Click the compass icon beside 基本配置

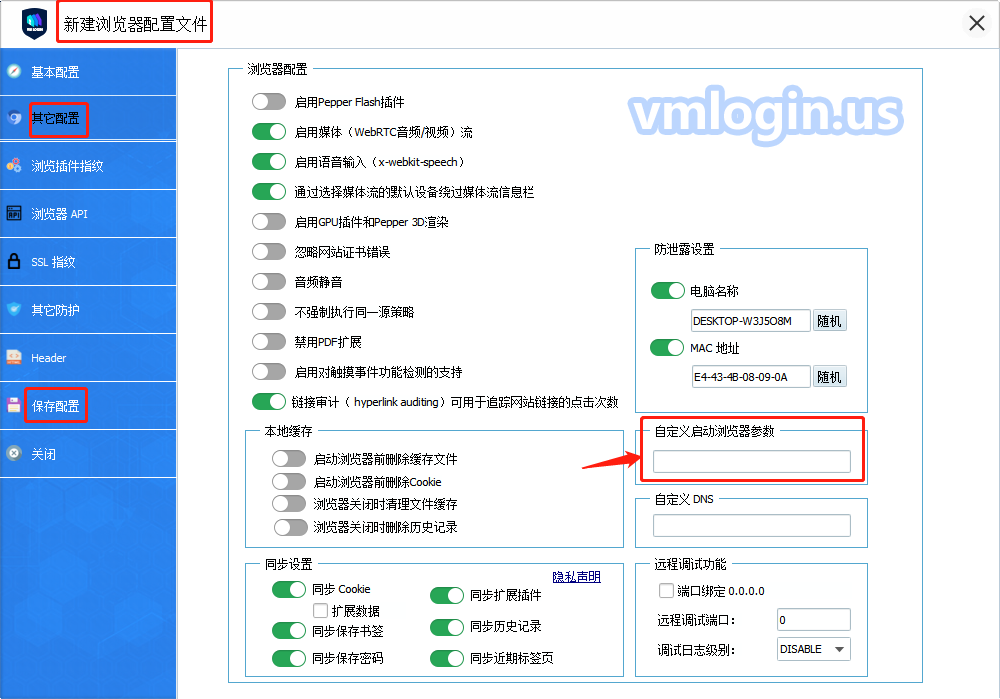click(14, 72)
